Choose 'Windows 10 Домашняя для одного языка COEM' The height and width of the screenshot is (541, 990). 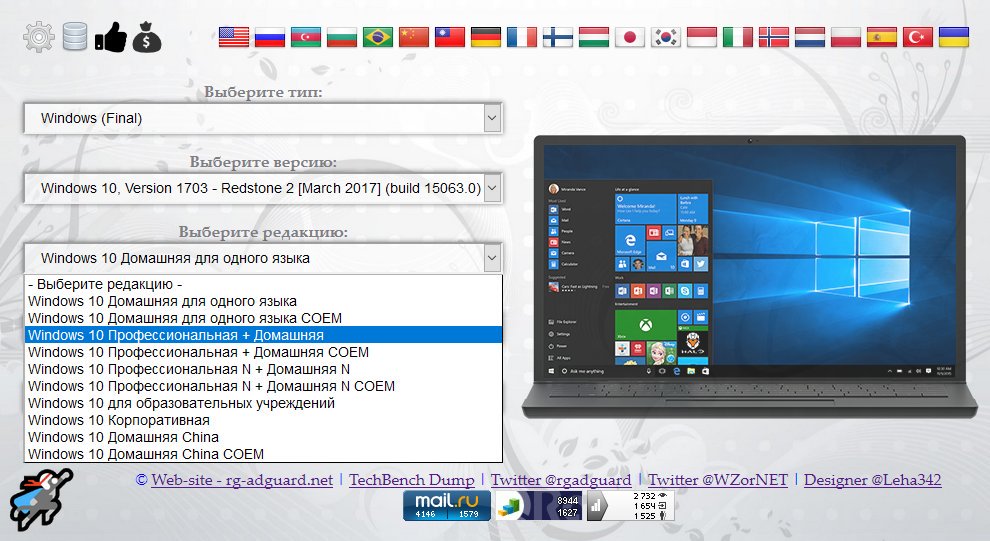pos(263,318)
